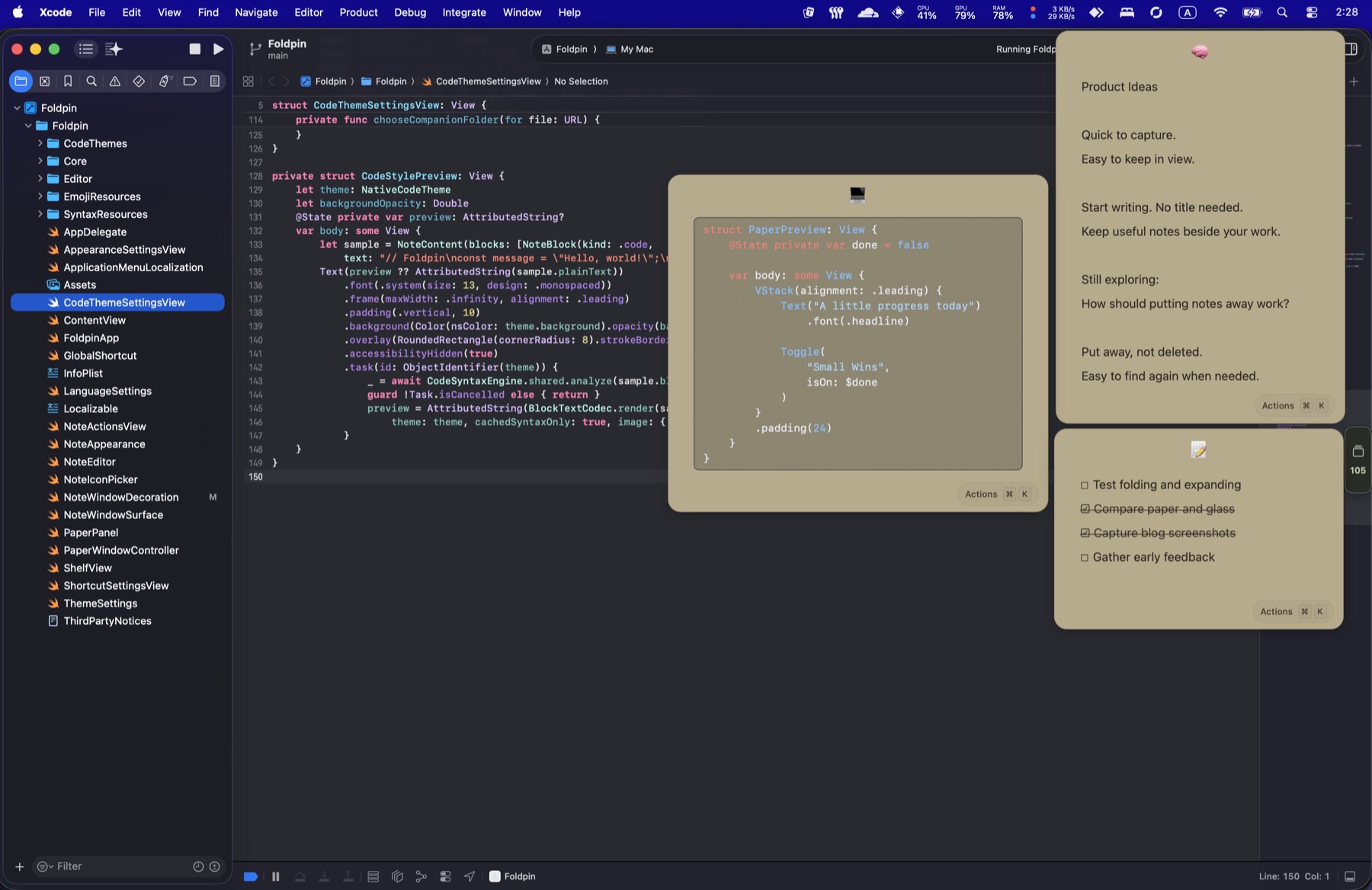
Task: Open the report navigator icon
Action: tap(215, 82)
